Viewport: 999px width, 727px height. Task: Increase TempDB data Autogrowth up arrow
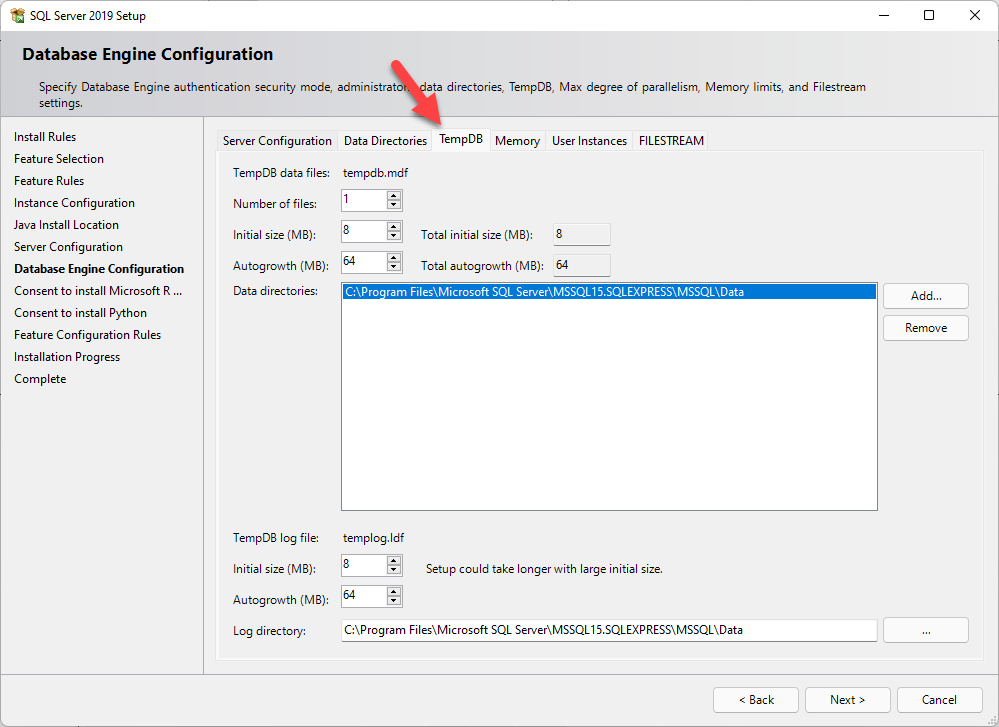click(394, 257)
